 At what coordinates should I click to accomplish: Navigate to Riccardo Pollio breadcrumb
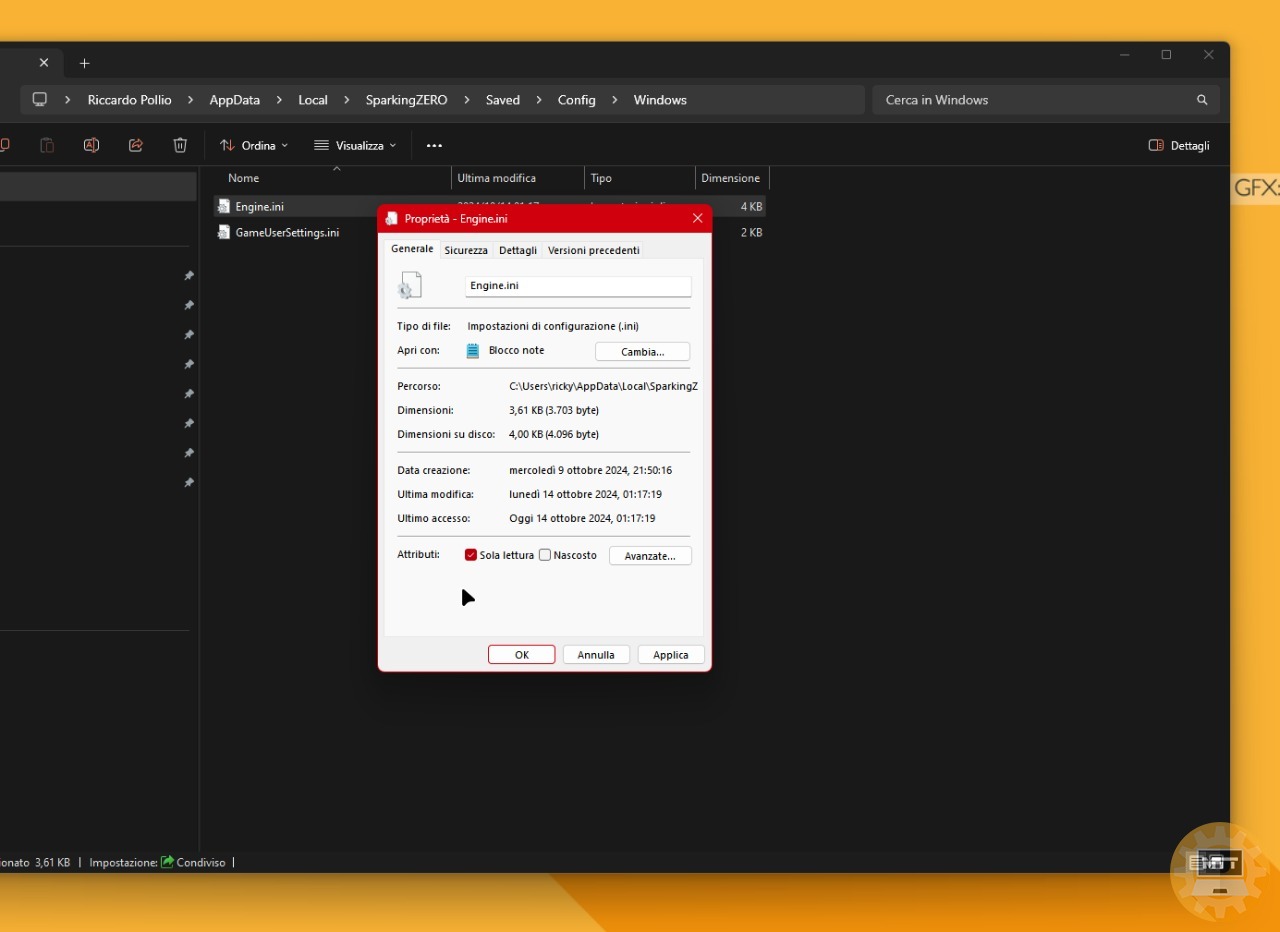tap(129, 100)
